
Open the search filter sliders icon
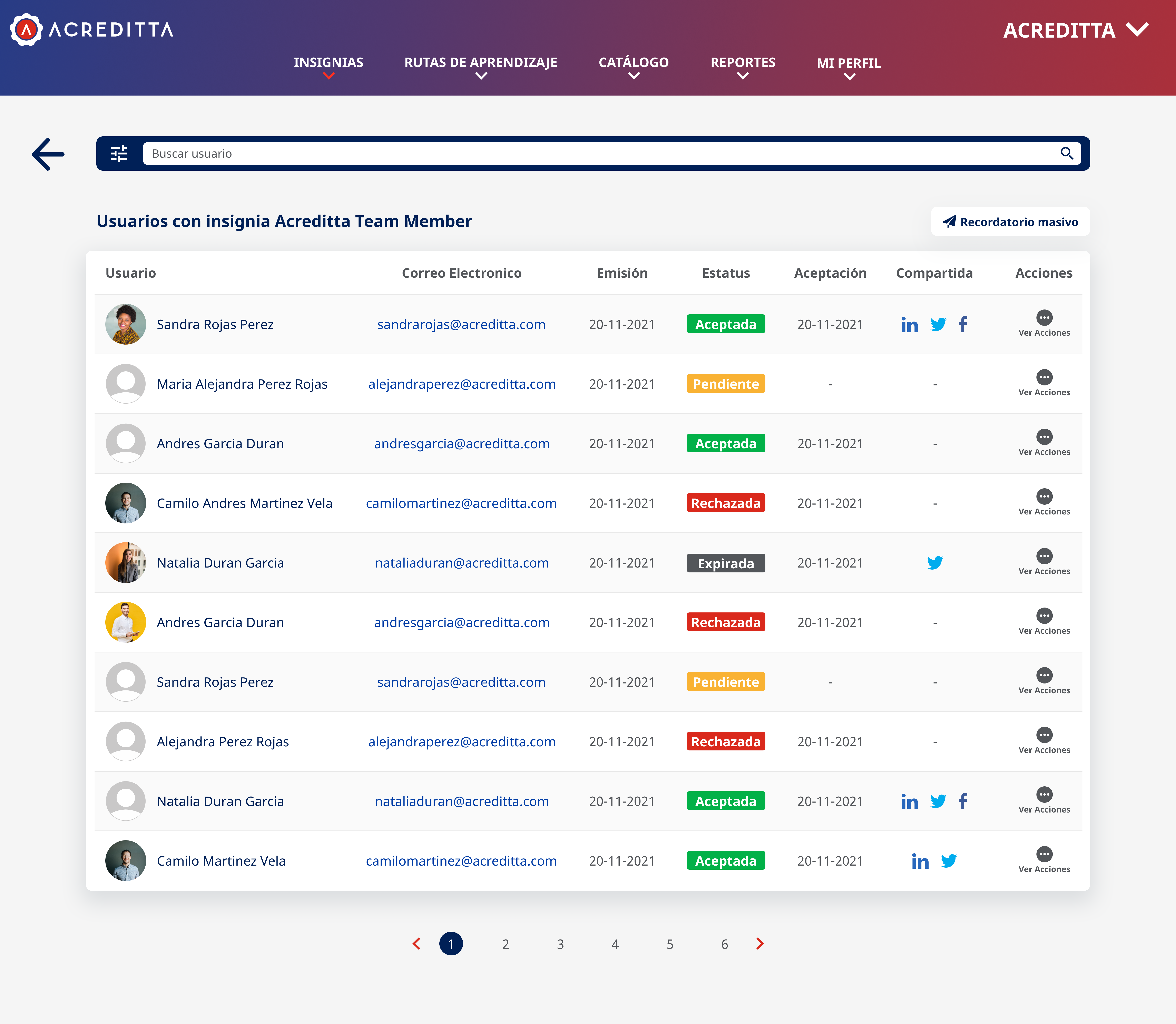pyautogui.click(x=119, y=154)
